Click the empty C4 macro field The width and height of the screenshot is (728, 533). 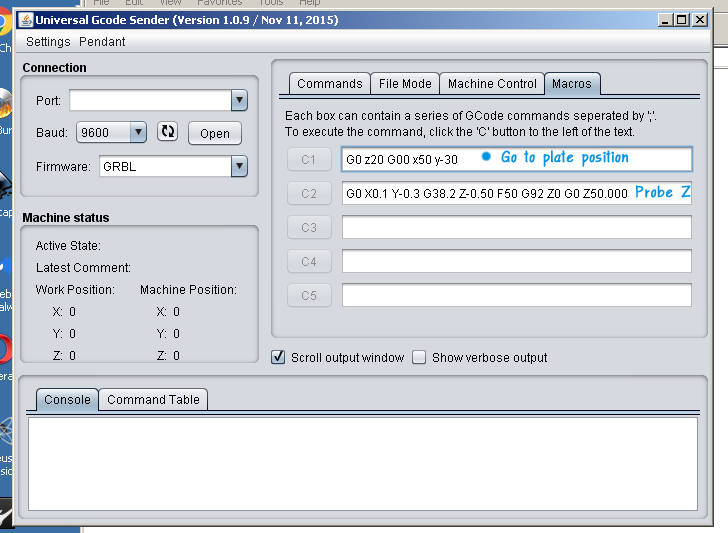(x=517, y=261)
